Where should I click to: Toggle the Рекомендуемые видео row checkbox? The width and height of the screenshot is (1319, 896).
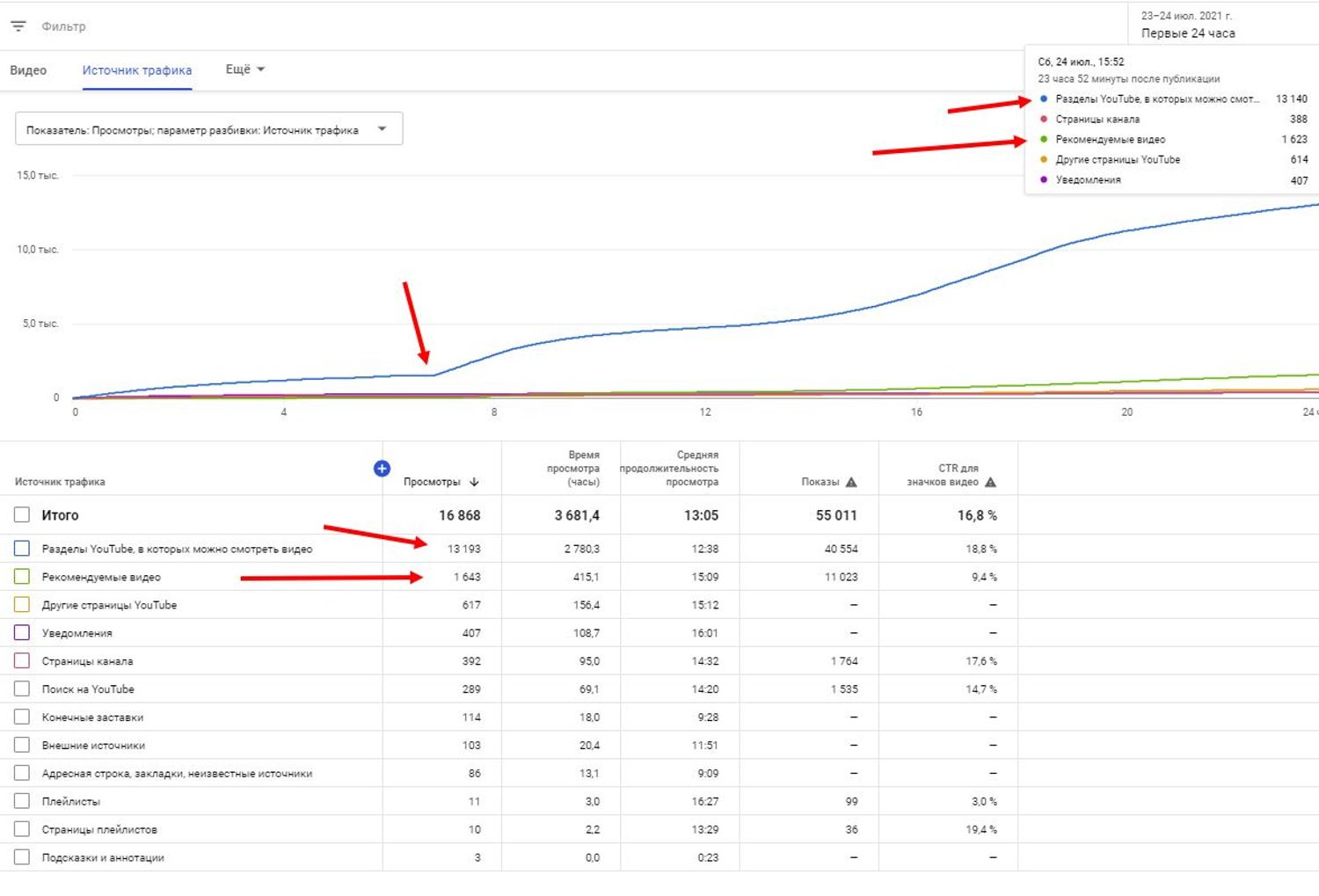point(22,577)
